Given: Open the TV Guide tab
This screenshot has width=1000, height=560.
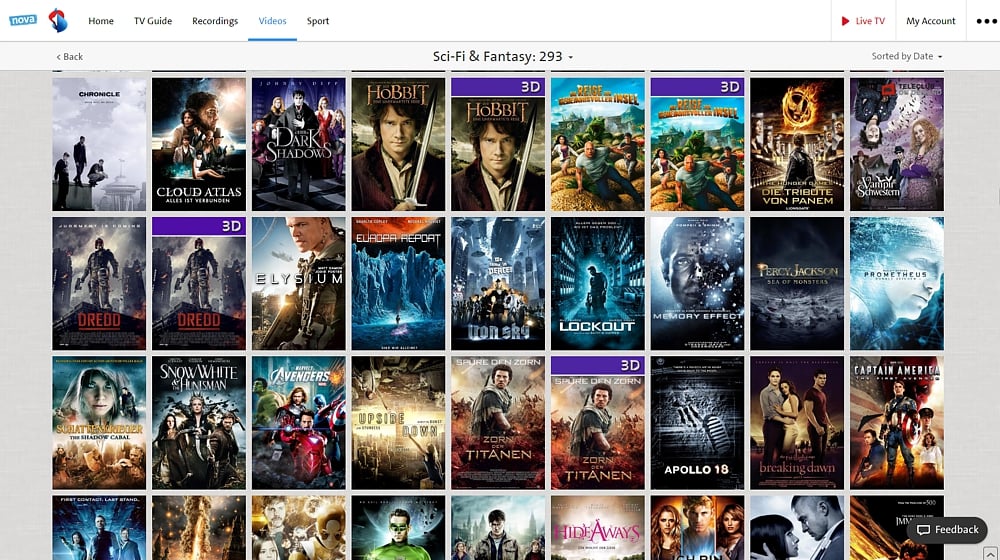Looking at the screenshot, I should coord(153,21).
